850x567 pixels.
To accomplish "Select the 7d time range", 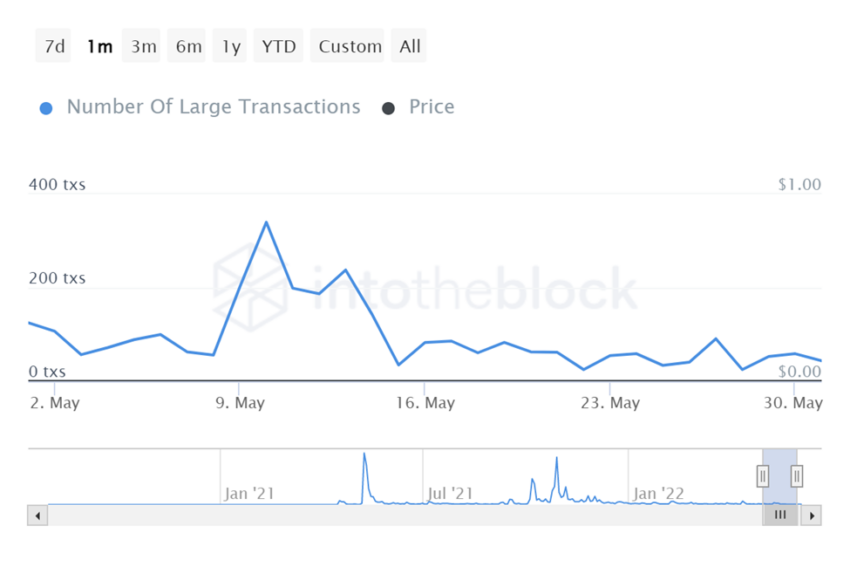I will tap(54, 46).
